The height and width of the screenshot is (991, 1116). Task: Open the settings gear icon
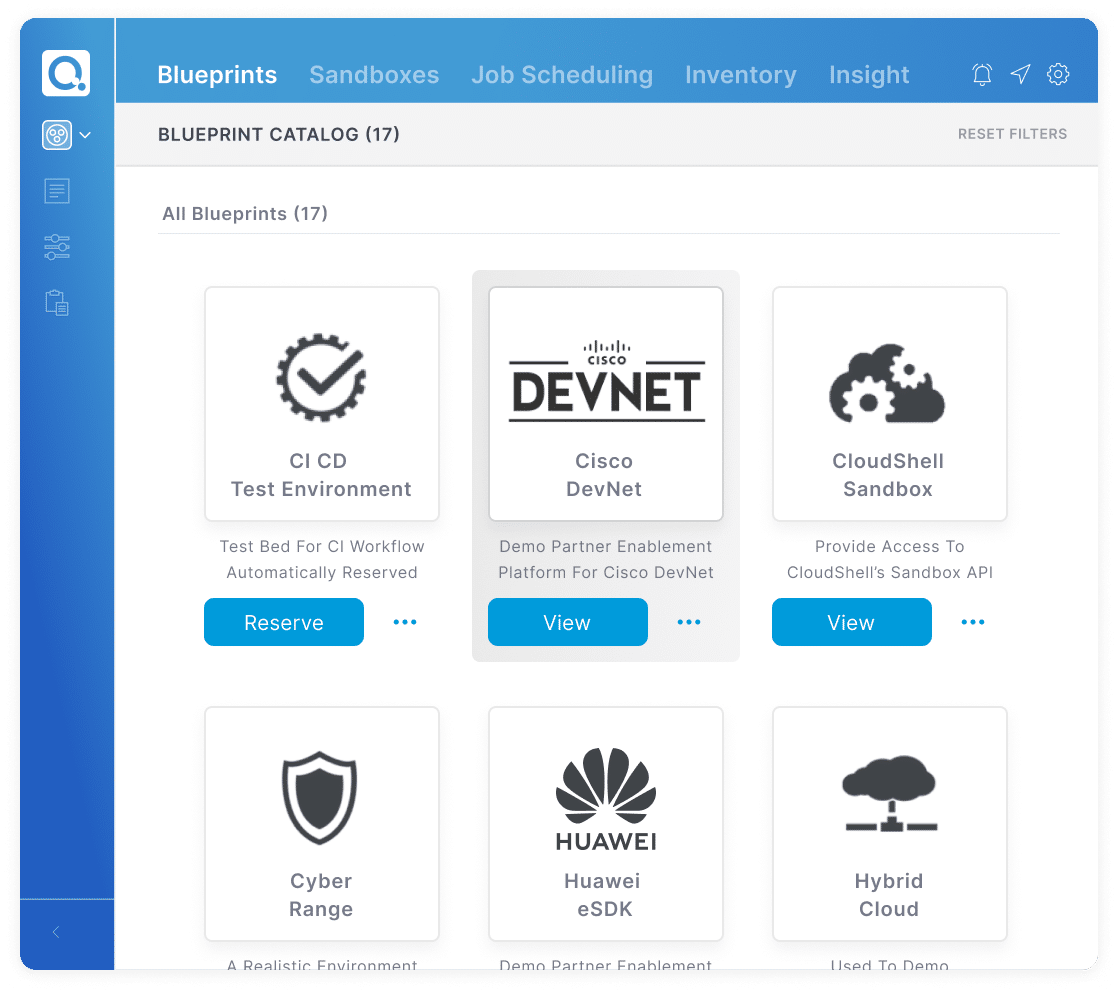tap(1058, 74)
